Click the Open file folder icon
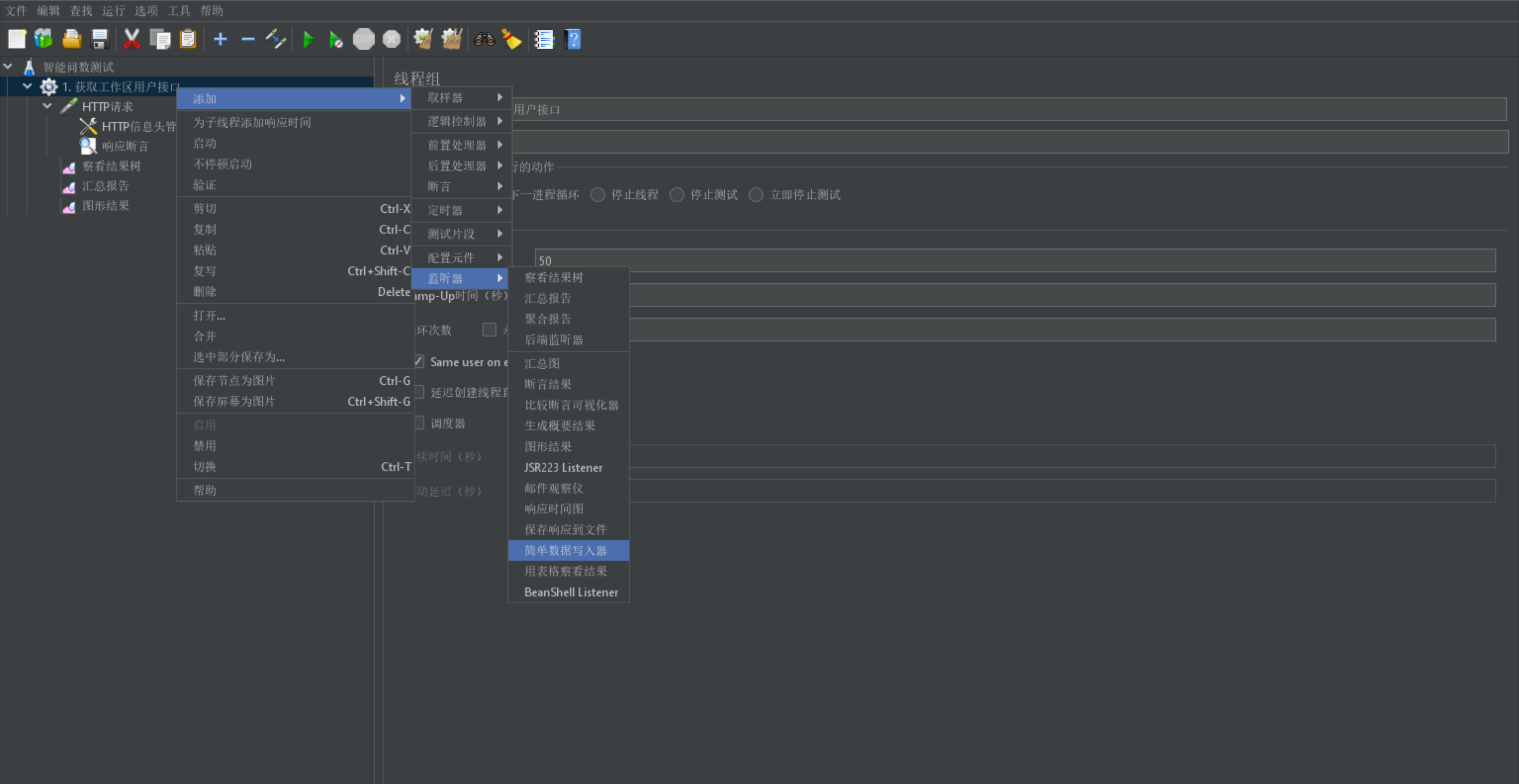 pos(72,40)
